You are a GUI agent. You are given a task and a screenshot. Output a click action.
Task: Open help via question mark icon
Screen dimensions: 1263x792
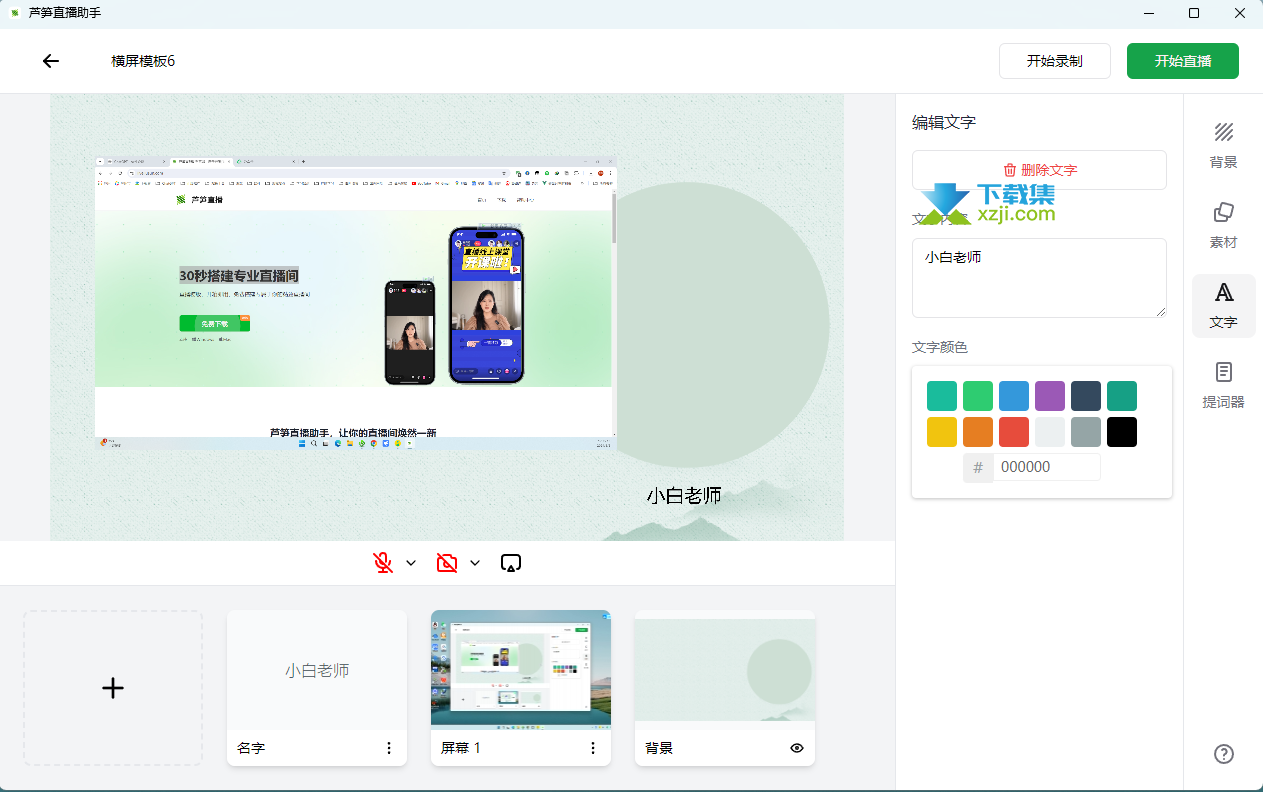pos(1223,754)
